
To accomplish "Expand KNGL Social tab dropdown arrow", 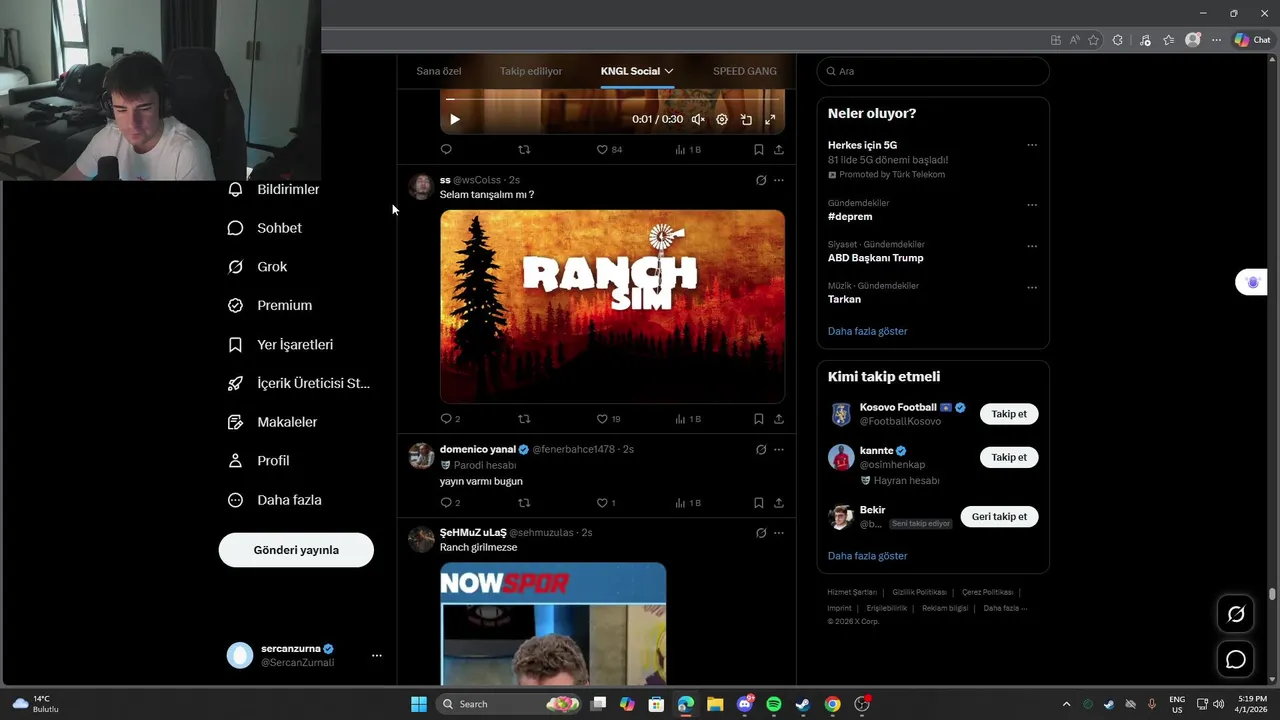I will 669,71.
